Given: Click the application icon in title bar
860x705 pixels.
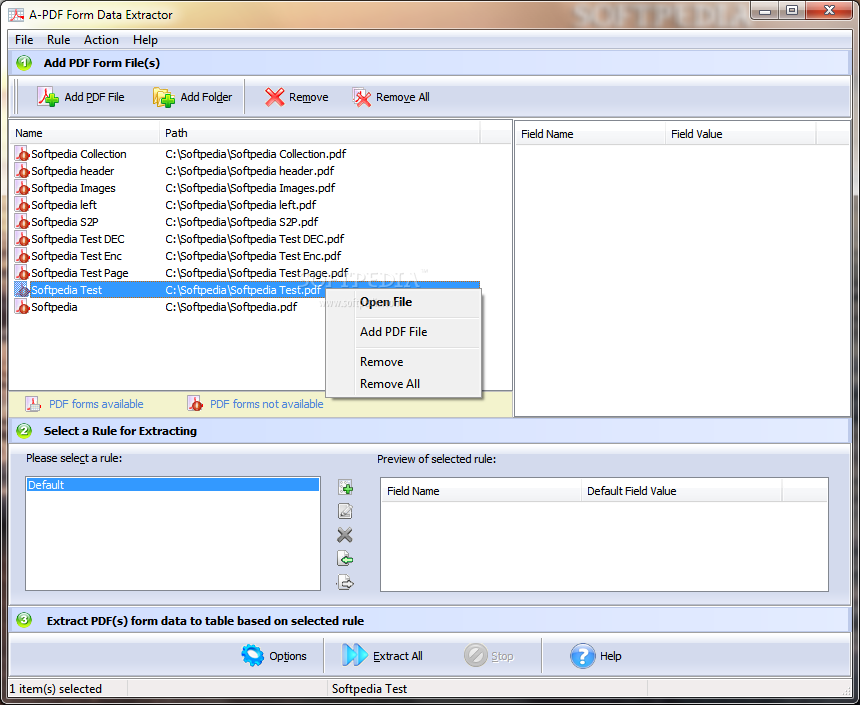Looking at the screenshot, I should [16, 15].
